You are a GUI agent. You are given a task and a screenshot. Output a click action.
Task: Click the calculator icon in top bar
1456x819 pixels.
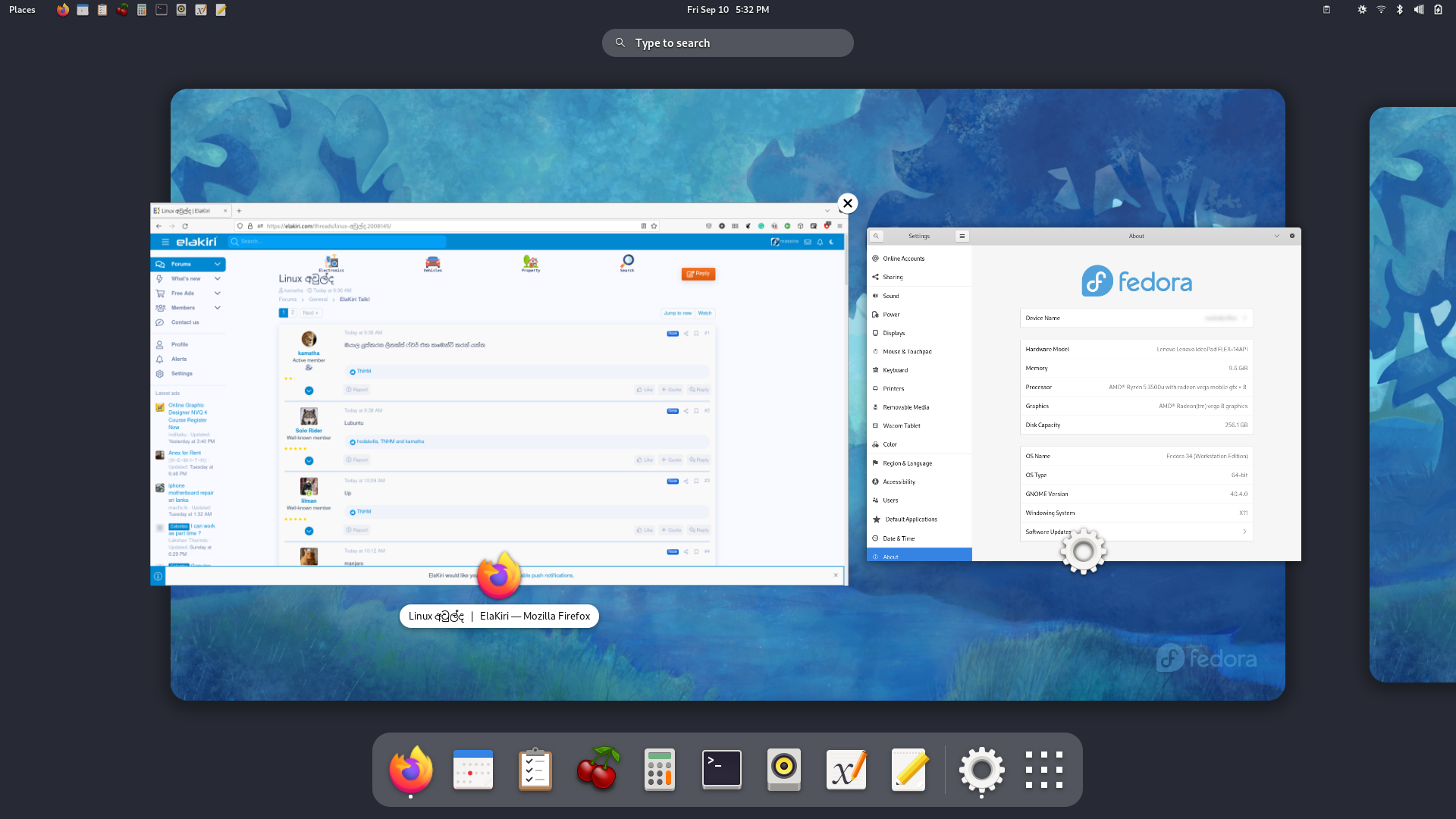pos(142,10)
